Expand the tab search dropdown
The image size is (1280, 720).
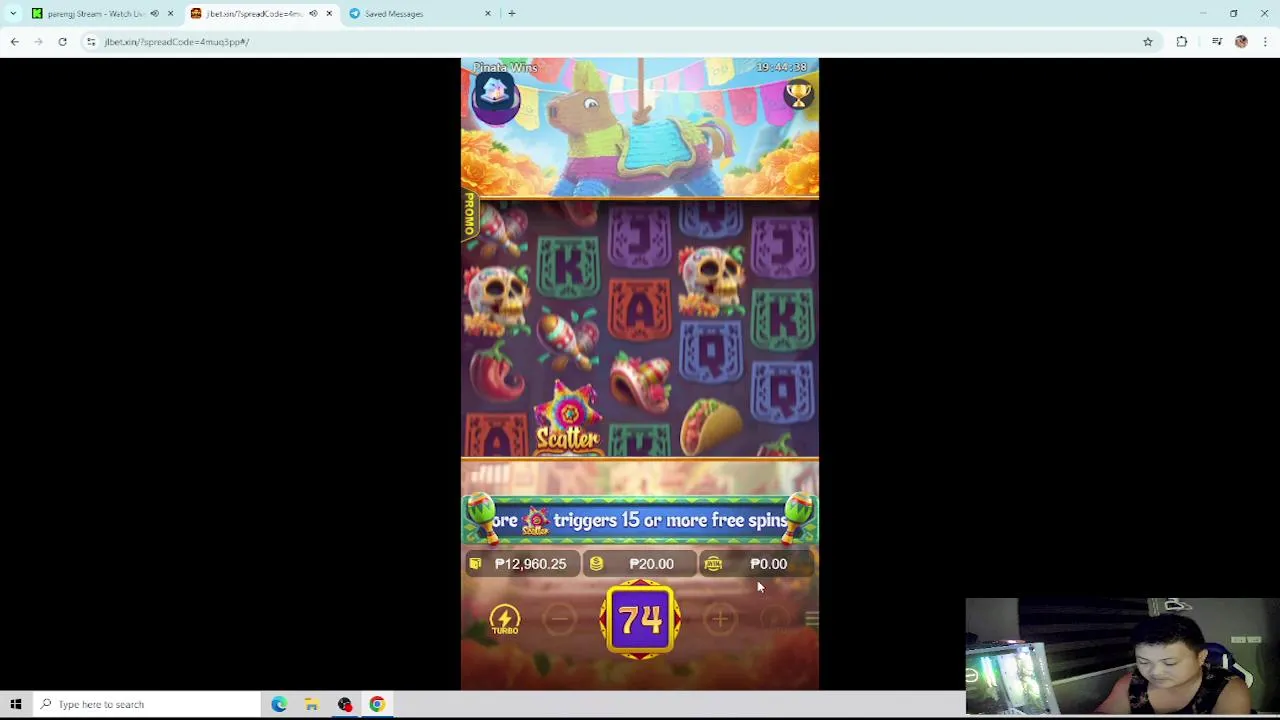pyautogui.click(x=13, y=14)
